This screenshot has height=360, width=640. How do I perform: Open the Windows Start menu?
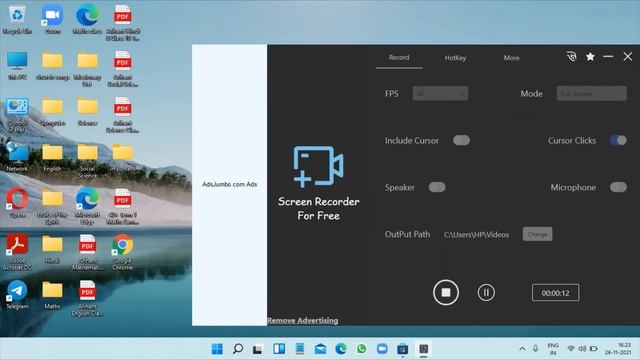(217, 349)
